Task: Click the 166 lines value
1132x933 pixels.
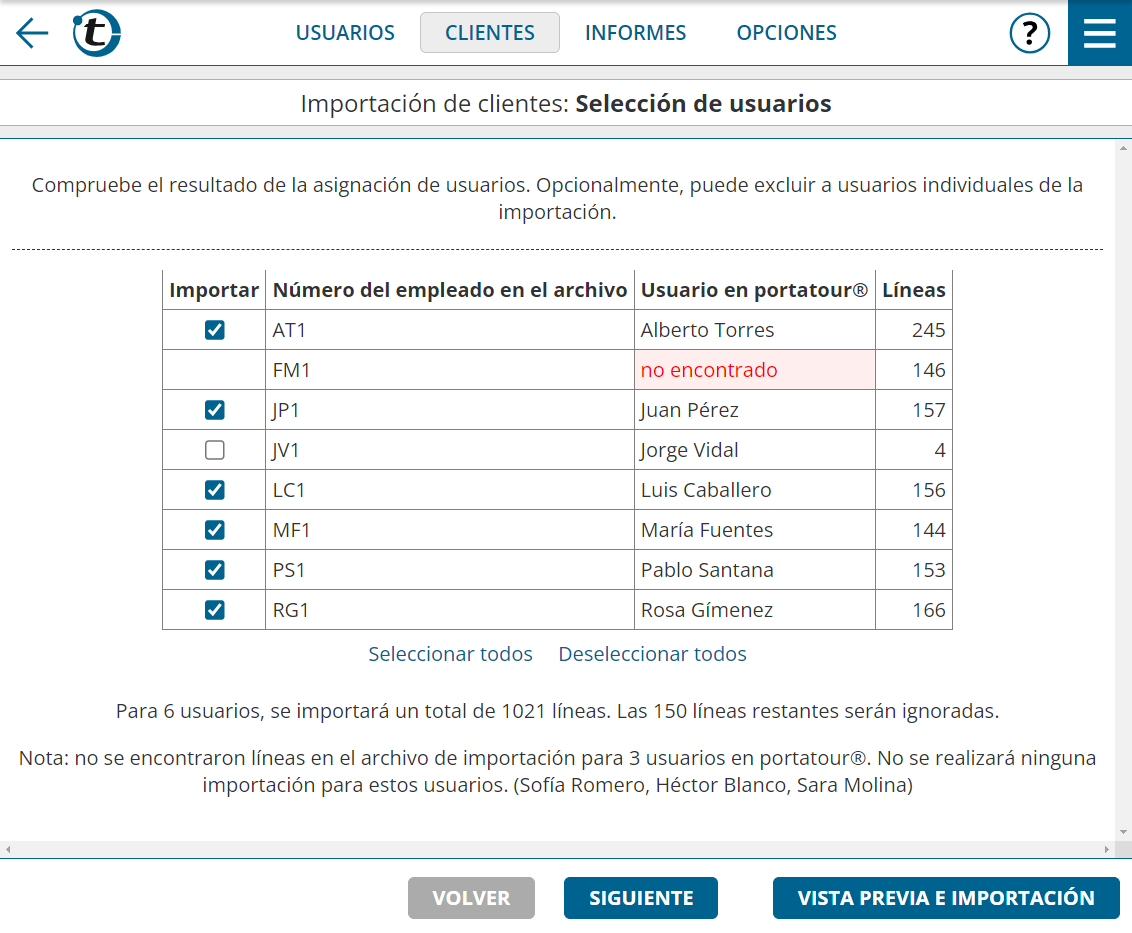Action: coord(928,610)
